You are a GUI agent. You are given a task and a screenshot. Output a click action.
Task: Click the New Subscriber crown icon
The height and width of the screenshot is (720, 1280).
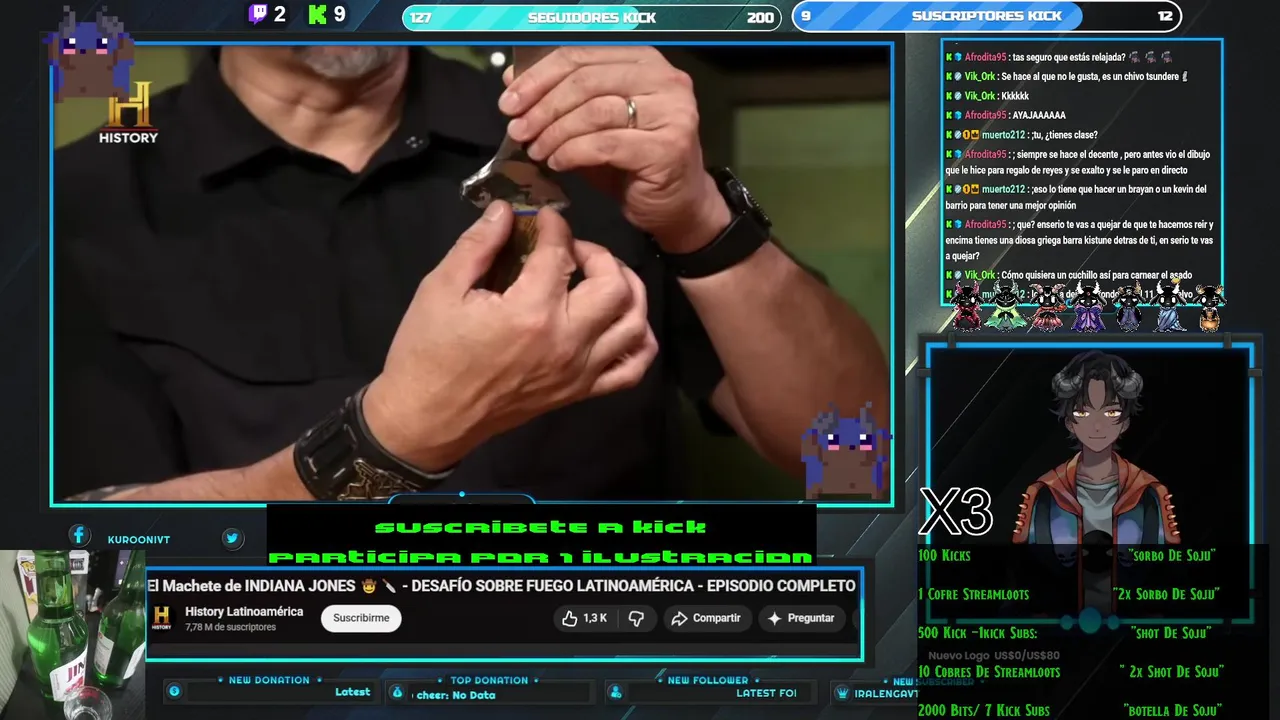842,693
